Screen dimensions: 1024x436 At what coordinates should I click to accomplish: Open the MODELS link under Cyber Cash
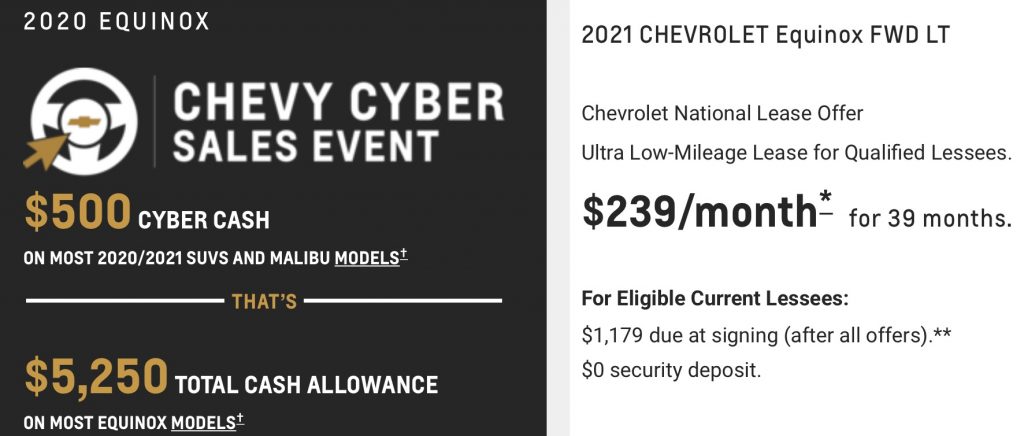(x=366, y=258)
